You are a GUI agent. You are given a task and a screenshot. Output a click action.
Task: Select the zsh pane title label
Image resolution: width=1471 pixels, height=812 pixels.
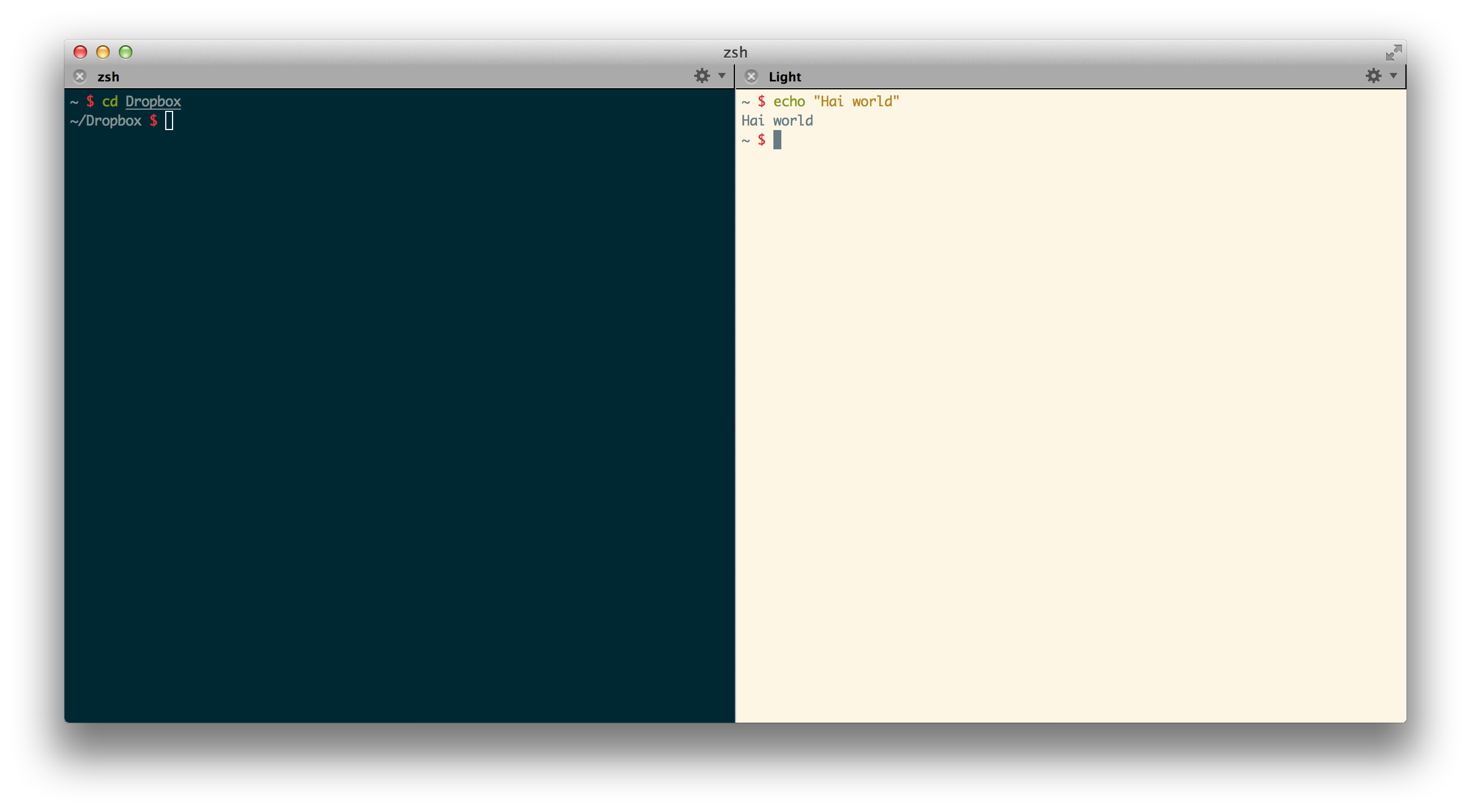(109, 77)
